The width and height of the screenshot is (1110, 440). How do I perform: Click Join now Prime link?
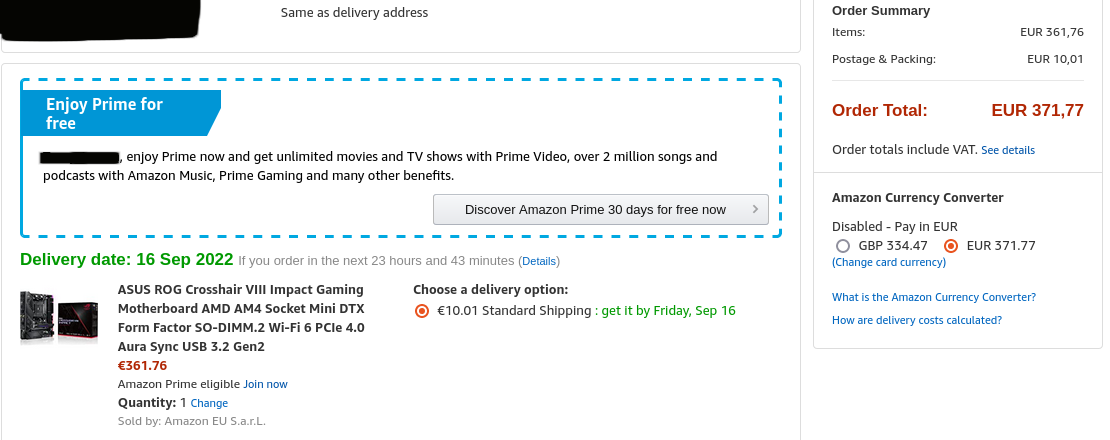pos(265,384)
